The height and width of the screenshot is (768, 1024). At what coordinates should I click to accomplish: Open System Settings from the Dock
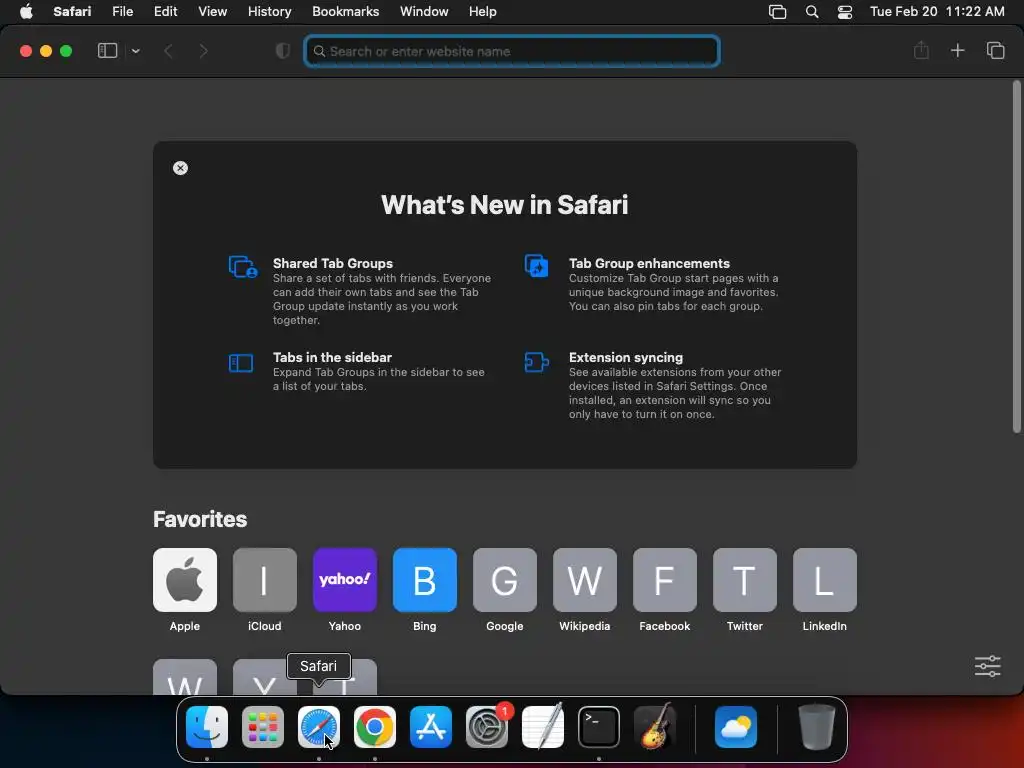click(x=487, y=726)
